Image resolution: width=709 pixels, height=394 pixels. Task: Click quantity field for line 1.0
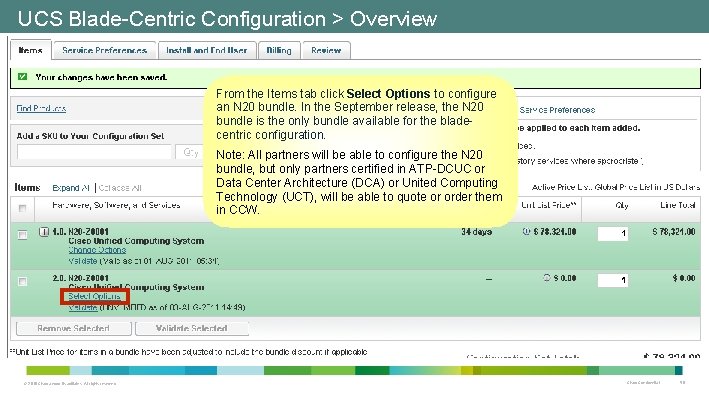tap(613, 233)
